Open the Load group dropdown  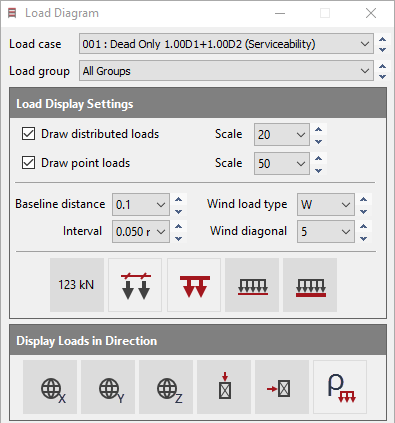[226, 71]
